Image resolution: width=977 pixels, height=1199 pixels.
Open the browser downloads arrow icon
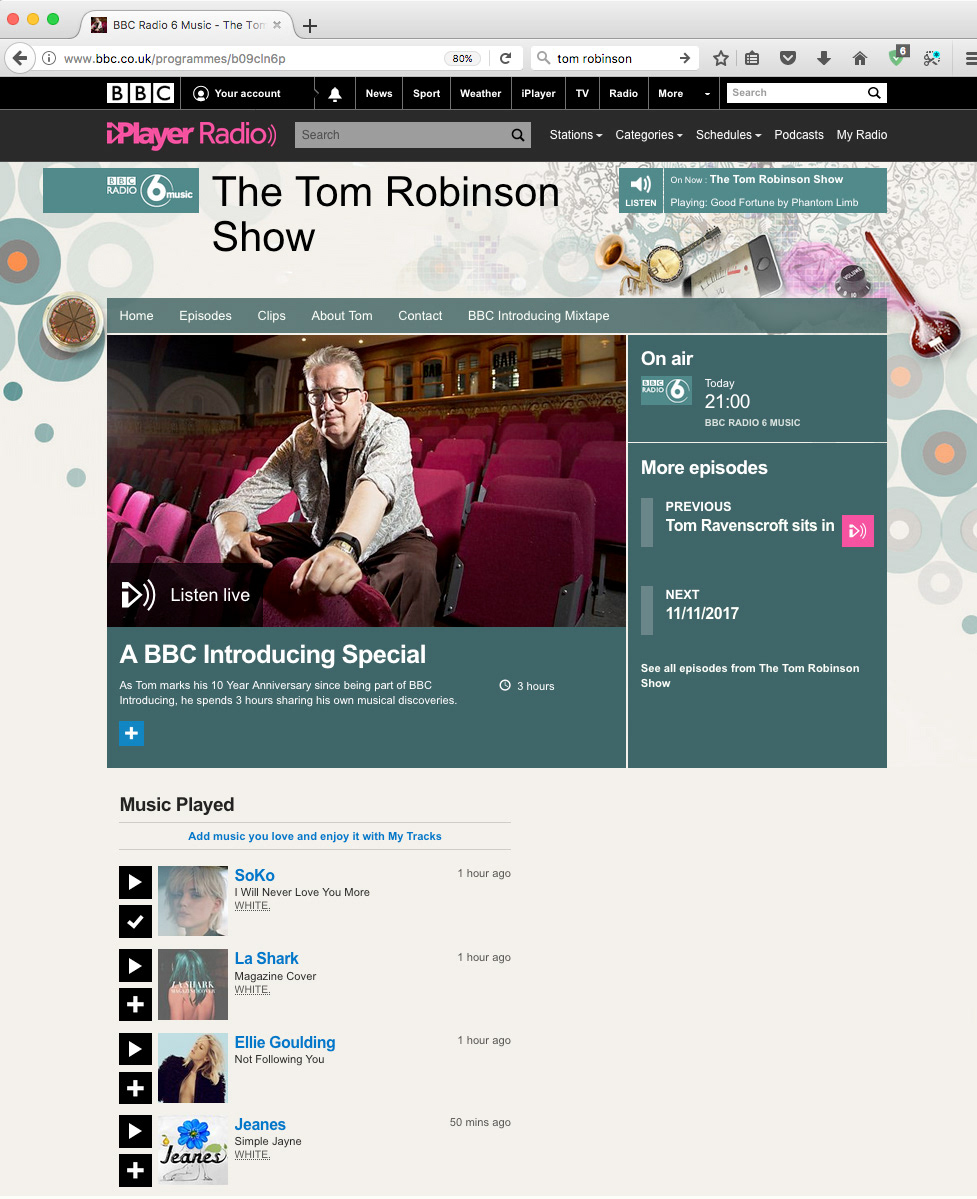pyautogui.click(x=823, y=58)
